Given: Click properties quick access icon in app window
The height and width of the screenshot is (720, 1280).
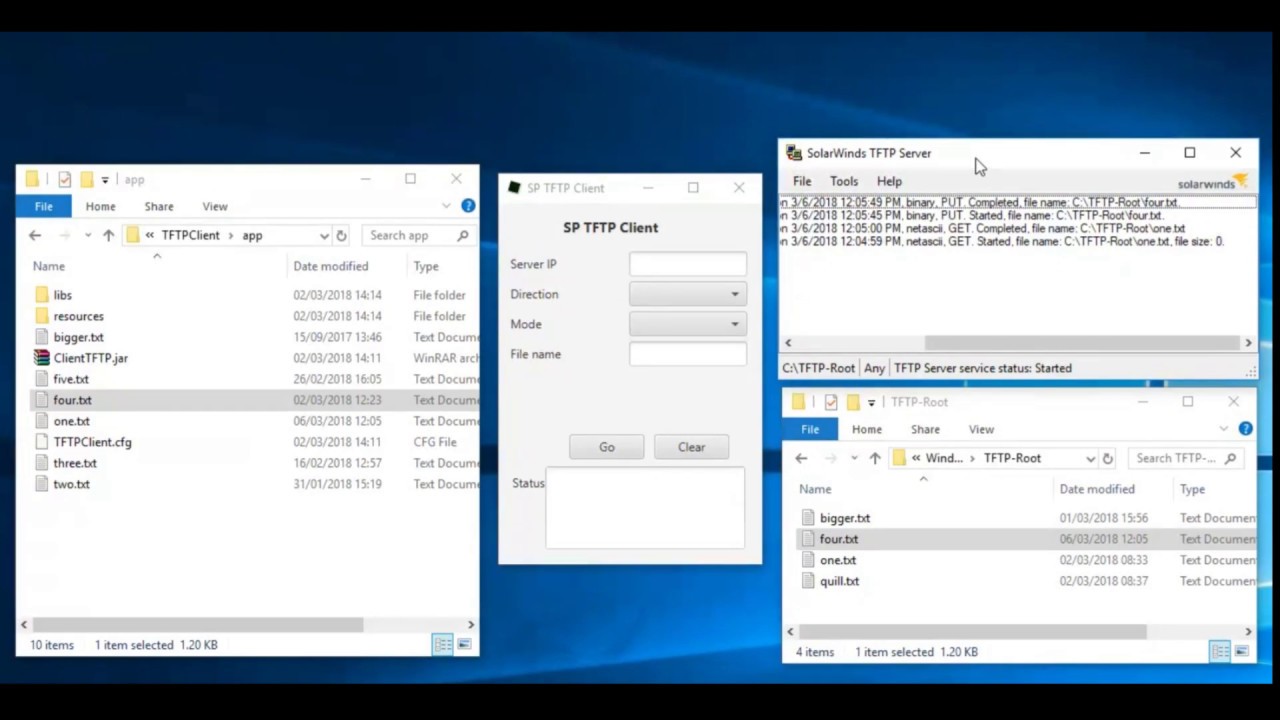Looking at the screenshot, I should pos(65,180).
